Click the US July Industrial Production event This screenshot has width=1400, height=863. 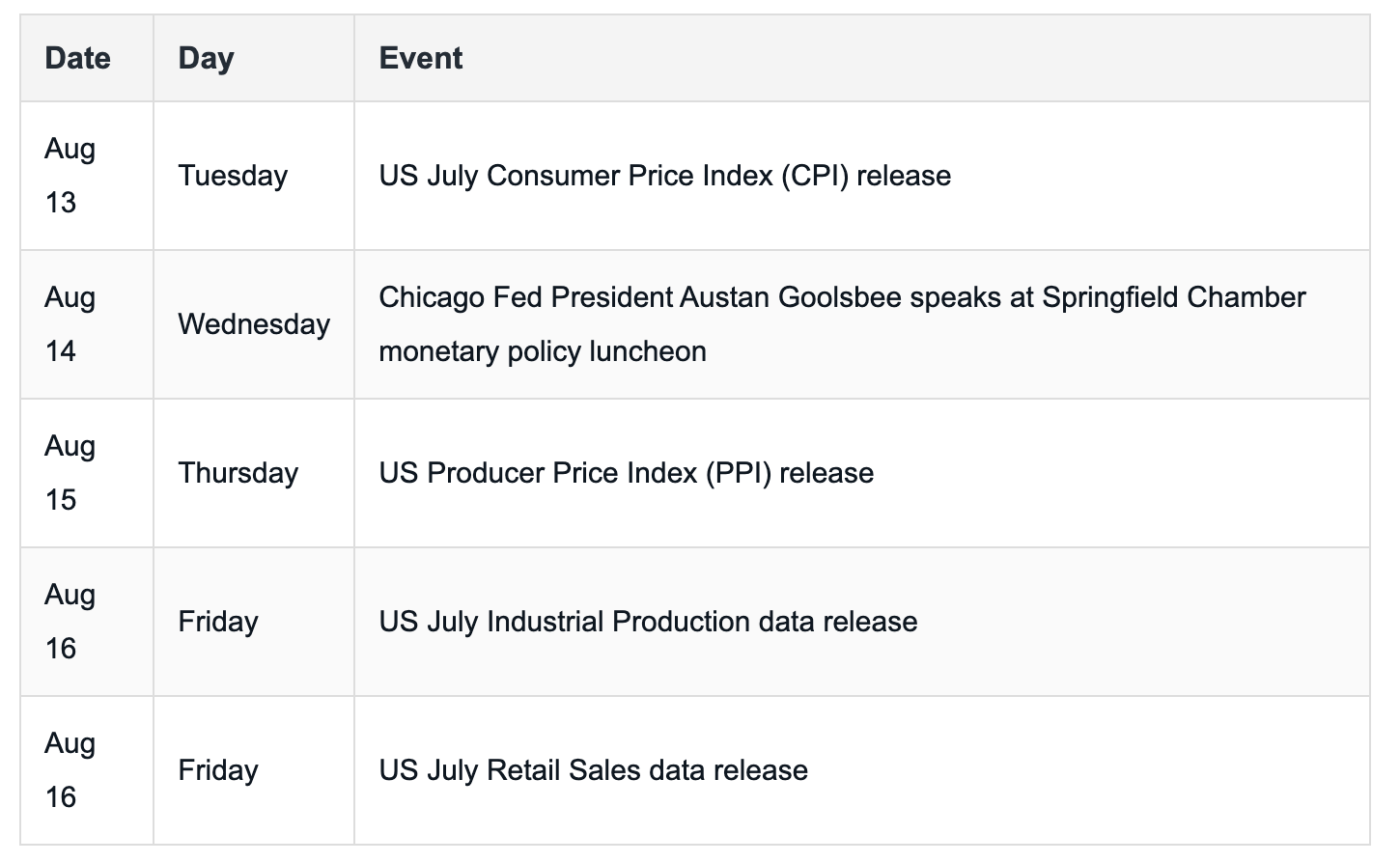[x=648, y=622]
